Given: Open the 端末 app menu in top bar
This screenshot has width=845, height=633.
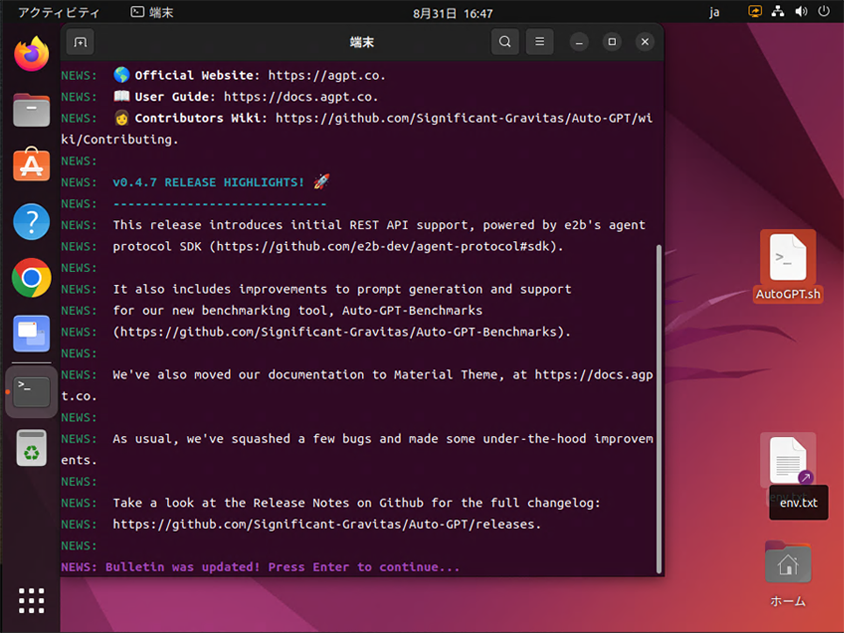Looking at the screenshot, I should [x=151, y=13].
